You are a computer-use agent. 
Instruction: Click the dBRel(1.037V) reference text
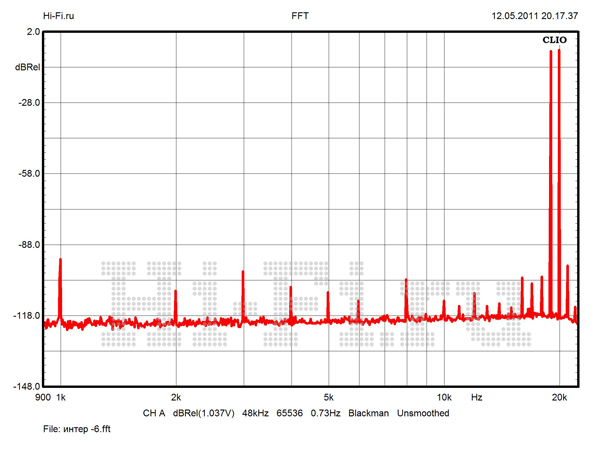(x=207, y=413)
